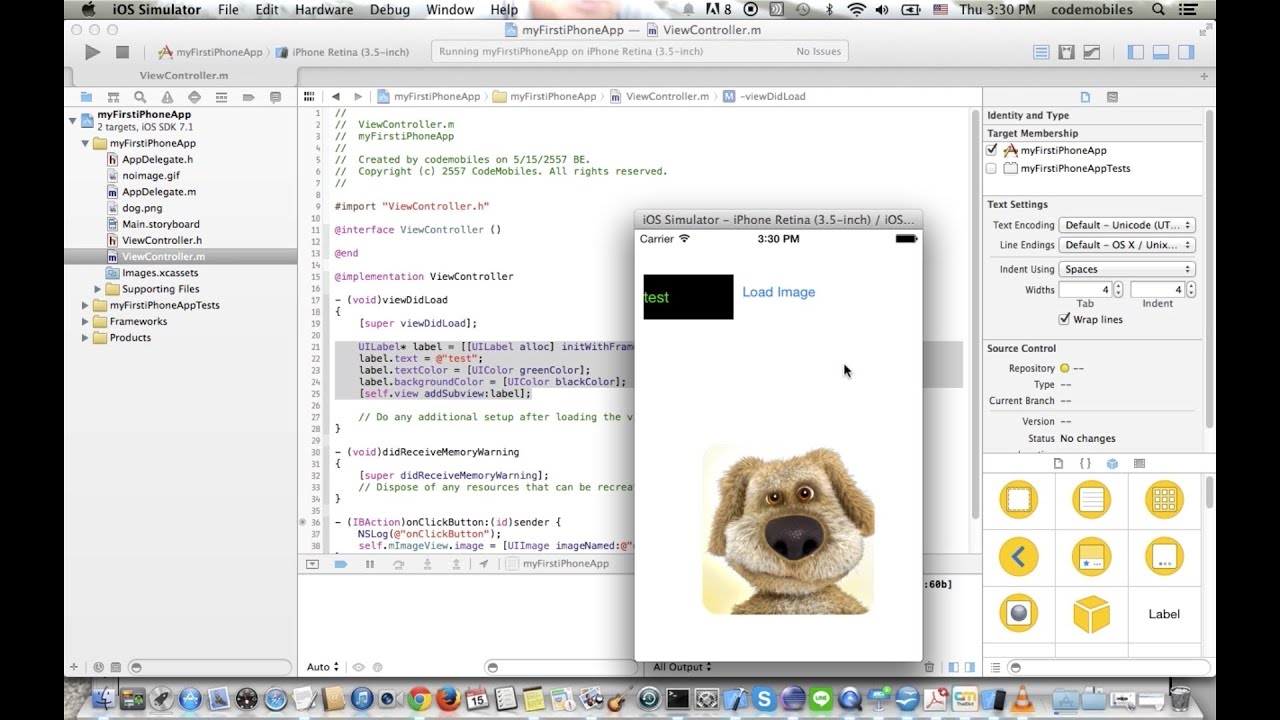This screenshot has width=1280, height=720.
Task: Click the Step into debug button
Action: tap(427, 564)
